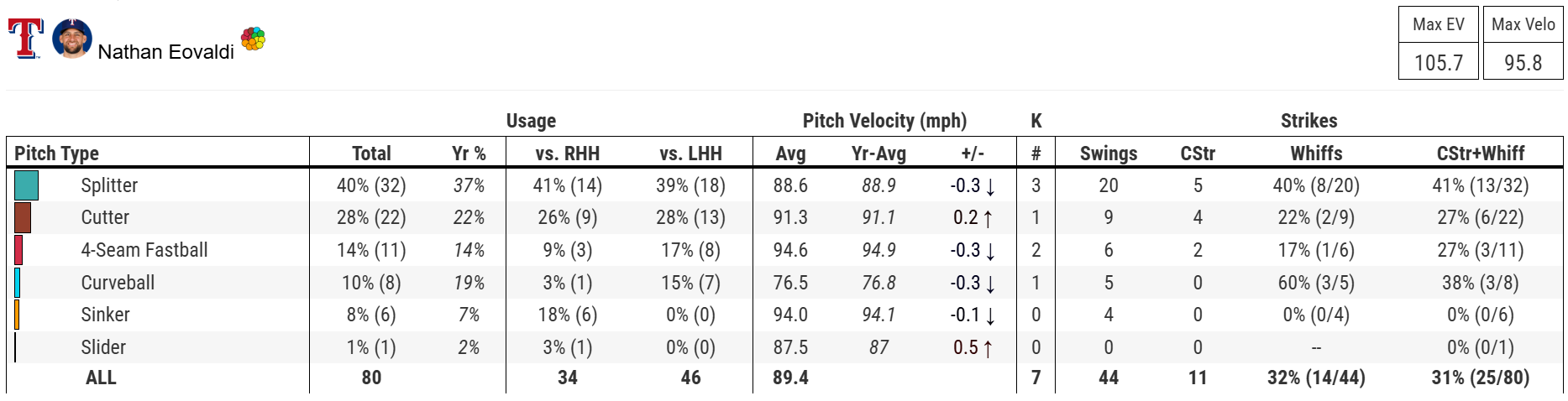The height and width of the screenshot is (401, 1568).
Task: Click Nathan Eovaldi's player headshot
Action: pos(71,39)
